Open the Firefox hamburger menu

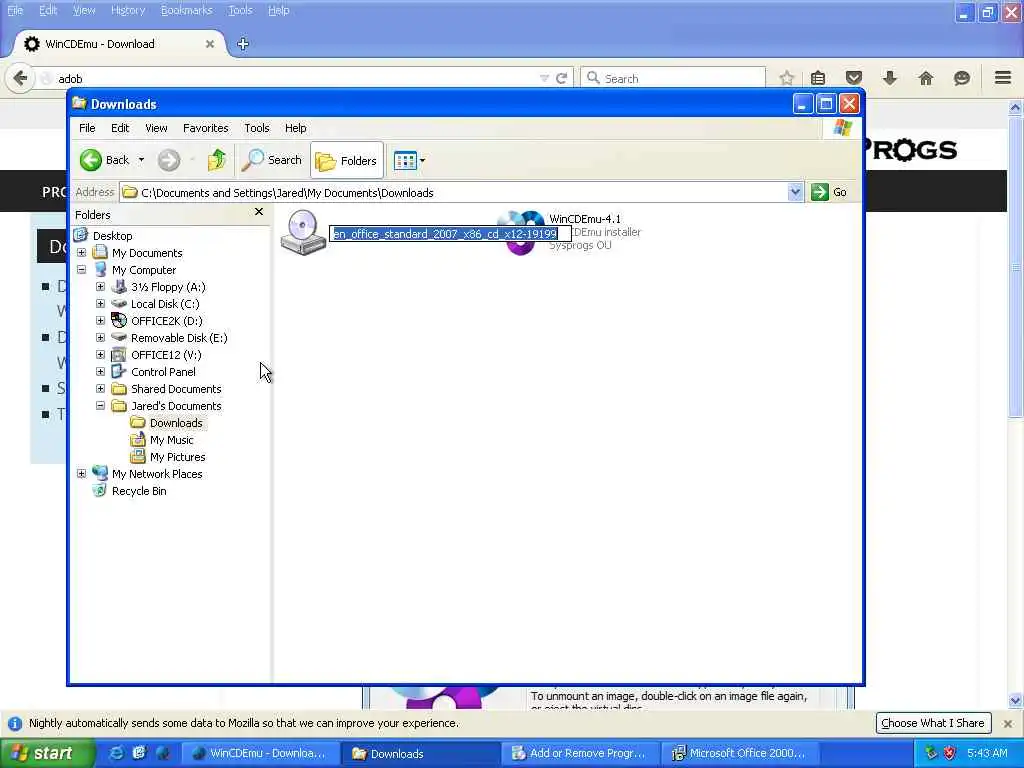[x=1003, y=78]
